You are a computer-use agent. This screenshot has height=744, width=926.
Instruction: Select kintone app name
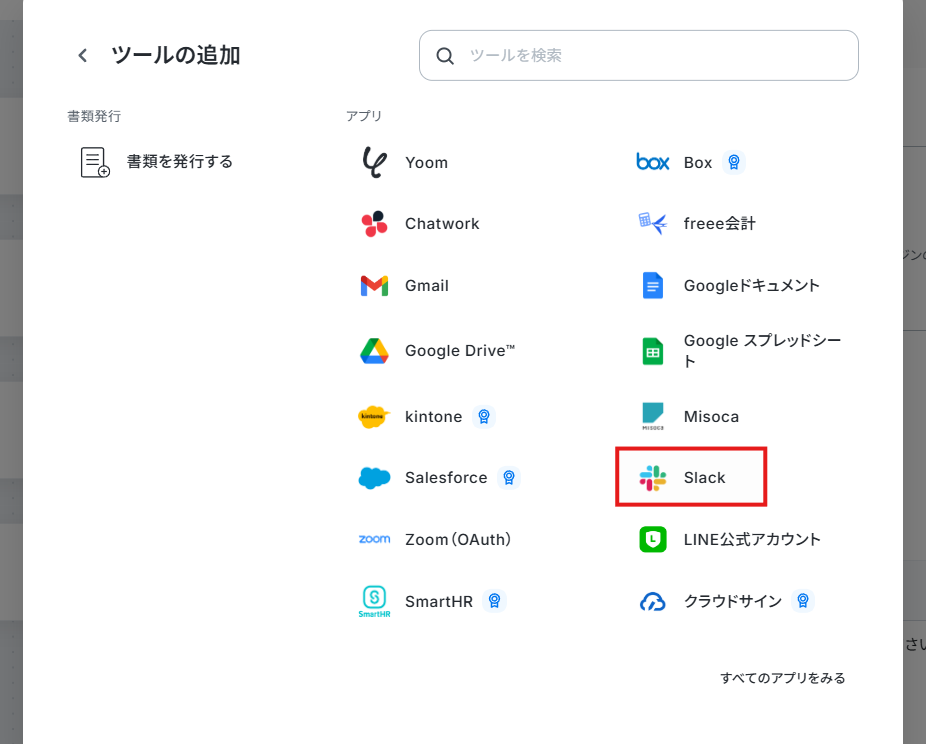tap(433, 417)
